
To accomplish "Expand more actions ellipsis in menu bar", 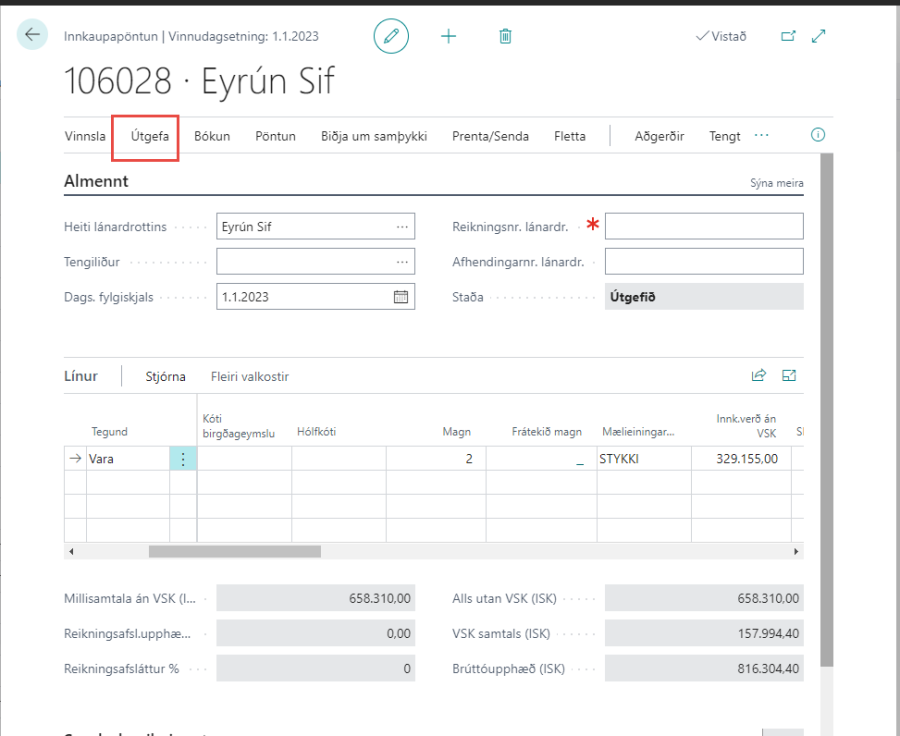I will coord(762,135).
